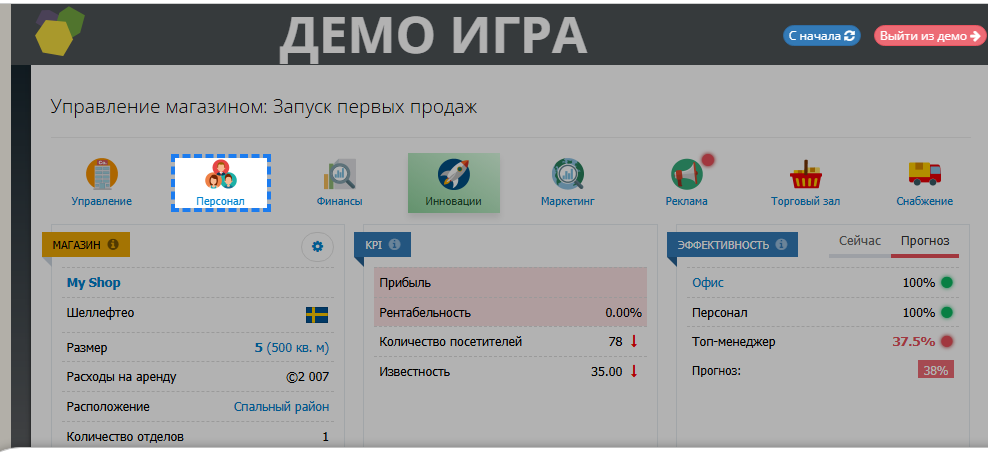The width and height of the screenshot is (988, 462).
Task: Click the red arrow by Количество посетителей
Action: pos(634,342)
